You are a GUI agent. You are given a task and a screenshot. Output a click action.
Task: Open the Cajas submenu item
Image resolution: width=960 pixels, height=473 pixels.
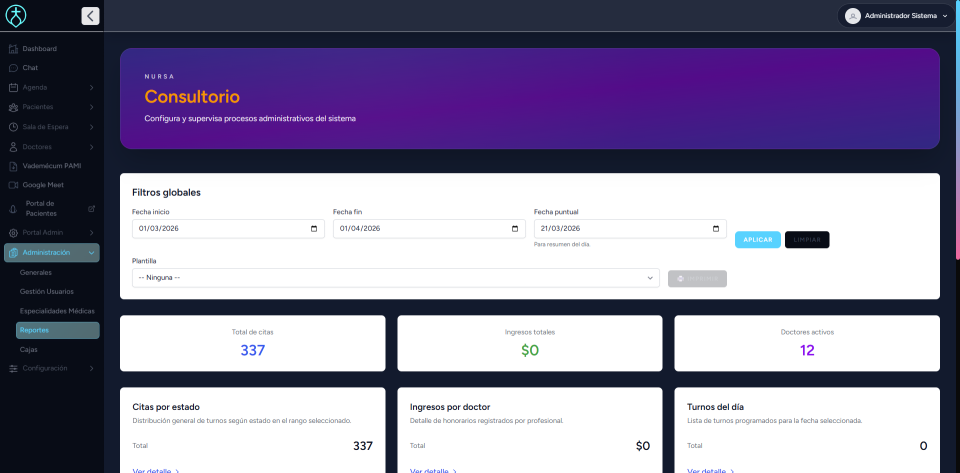(29, 349)
